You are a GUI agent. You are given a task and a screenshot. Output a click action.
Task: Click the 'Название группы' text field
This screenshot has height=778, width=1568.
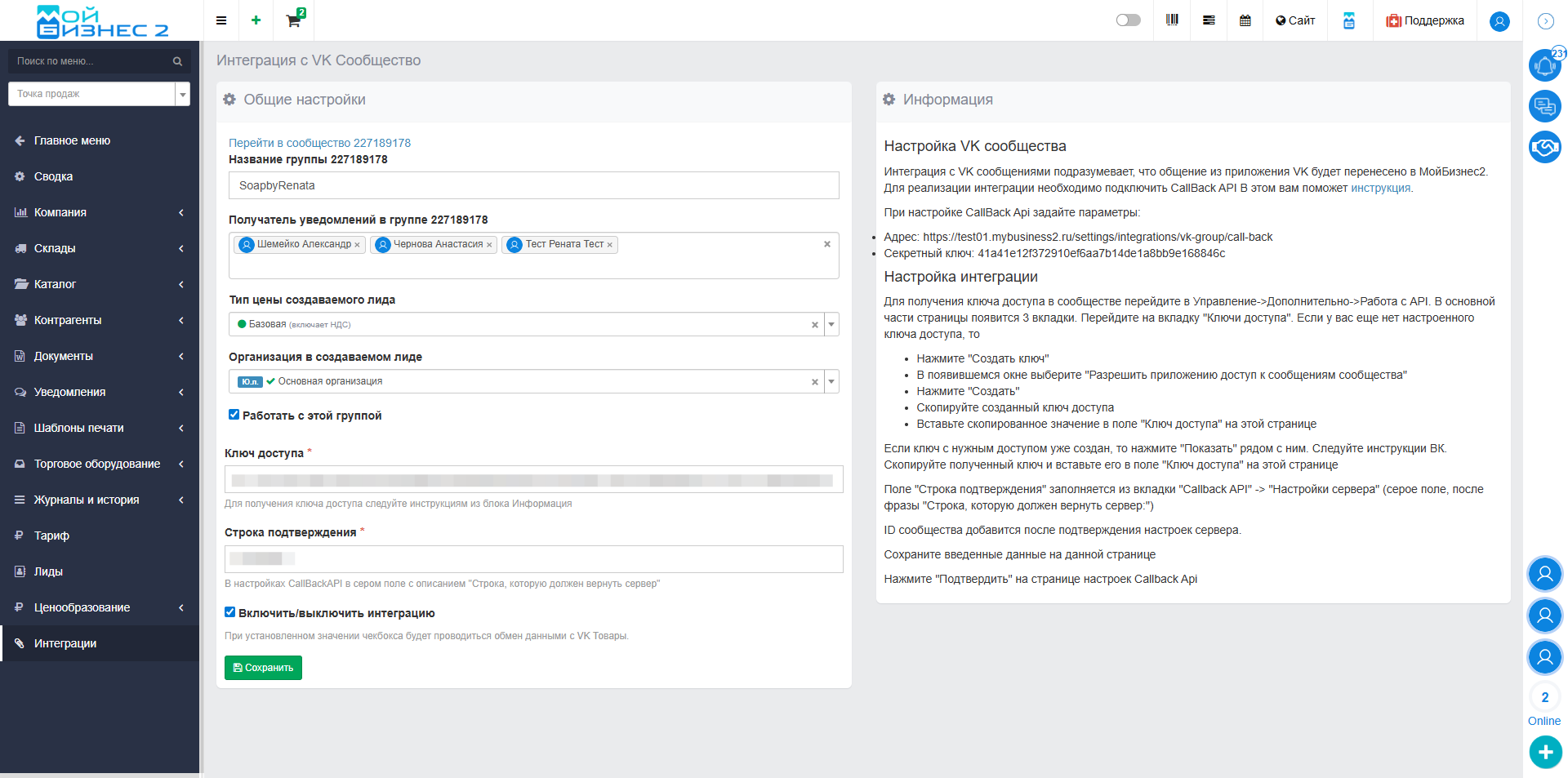(533, 185)
